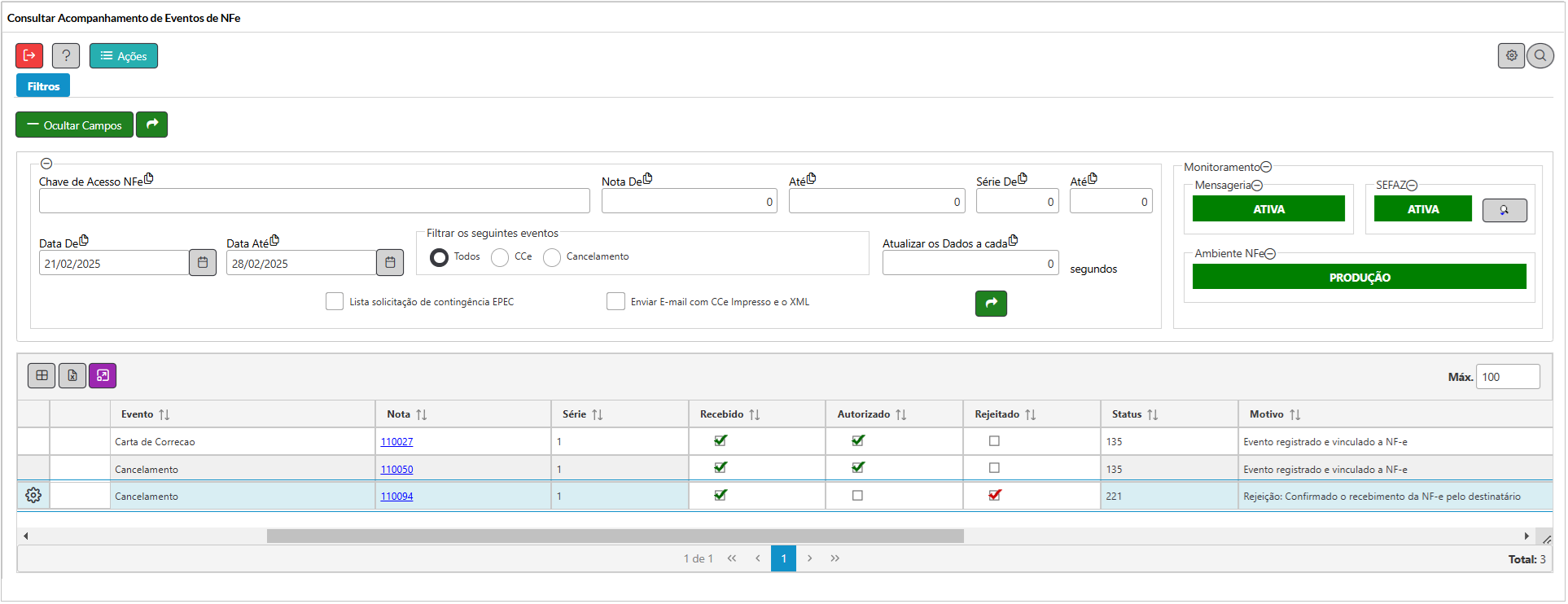Click the Ocultar Campos button

tap(74, 125)
